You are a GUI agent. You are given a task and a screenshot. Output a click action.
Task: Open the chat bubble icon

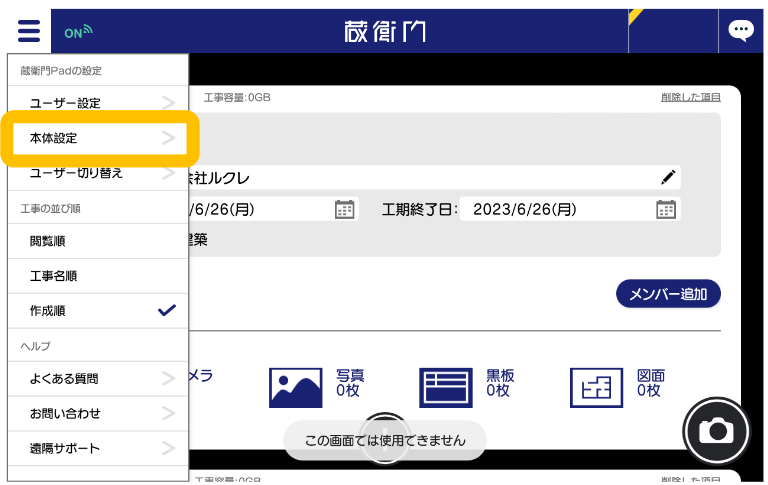point(741,31)
